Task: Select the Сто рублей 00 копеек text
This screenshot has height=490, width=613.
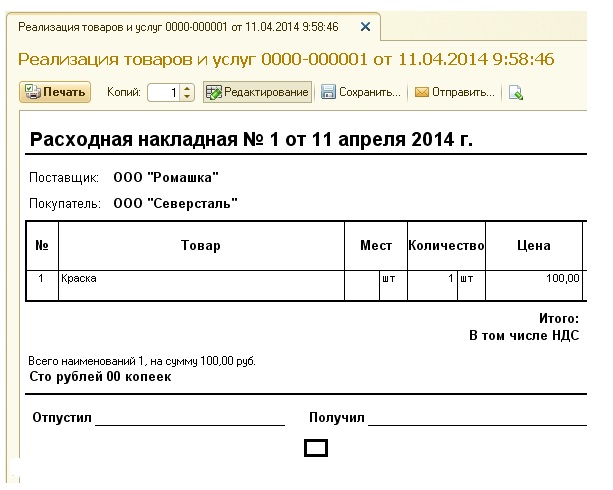Action: (100, 377)
